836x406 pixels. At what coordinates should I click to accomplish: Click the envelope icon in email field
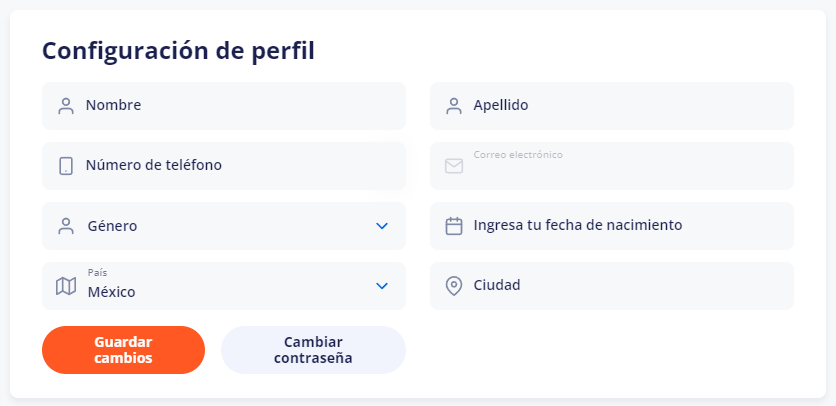coord(454,166)
